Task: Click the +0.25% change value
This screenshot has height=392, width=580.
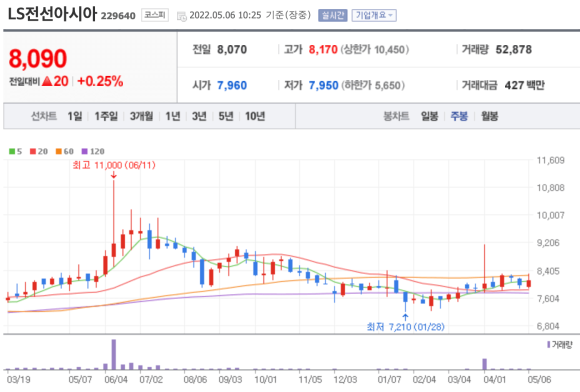Action: pos(100,81)
